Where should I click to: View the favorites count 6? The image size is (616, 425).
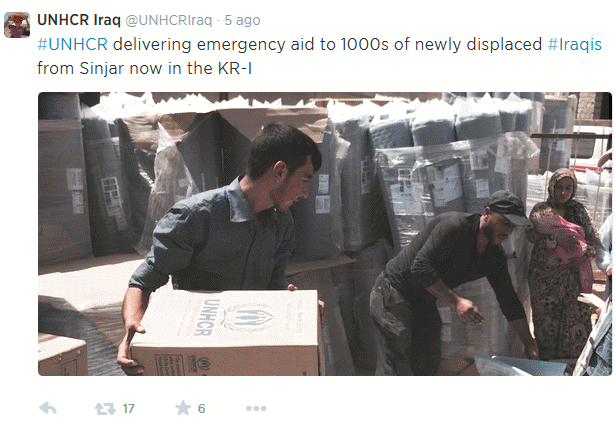click(x=201, y=409)
